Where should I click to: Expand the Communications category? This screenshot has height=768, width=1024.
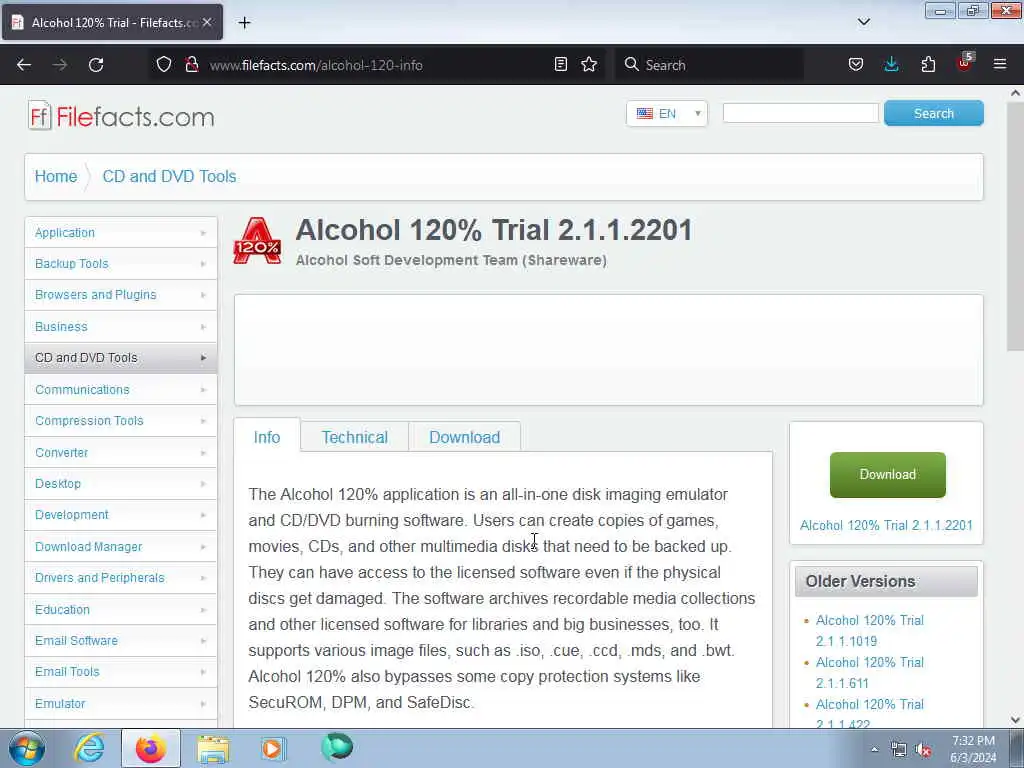tap(121, 390)
